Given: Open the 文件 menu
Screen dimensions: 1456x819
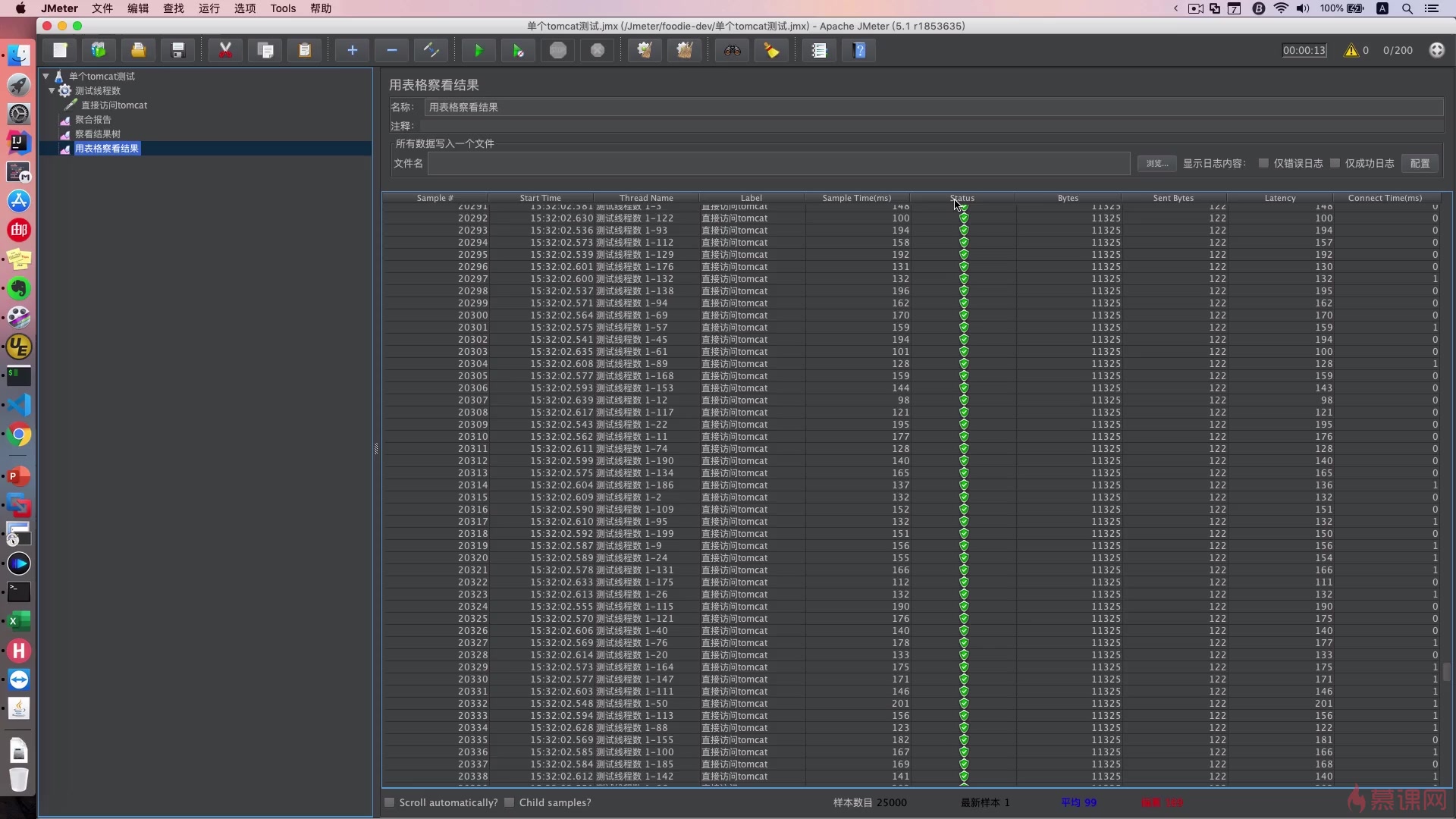Looking at the screenshot, I should 102,8.
